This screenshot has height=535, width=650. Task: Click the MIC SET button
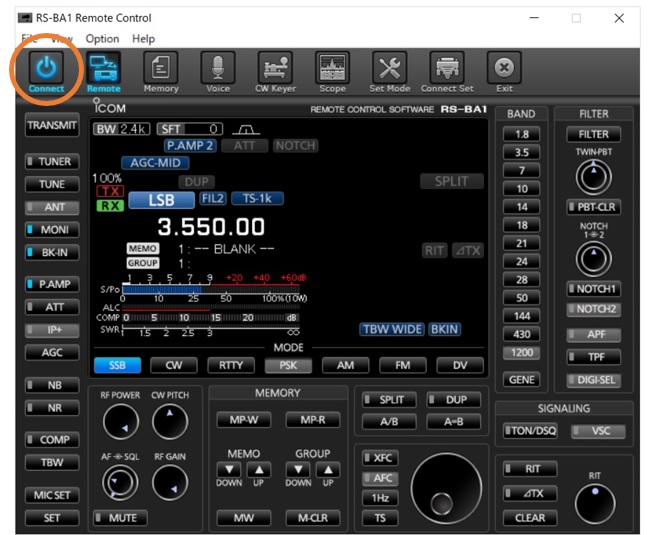pos(52,495)
